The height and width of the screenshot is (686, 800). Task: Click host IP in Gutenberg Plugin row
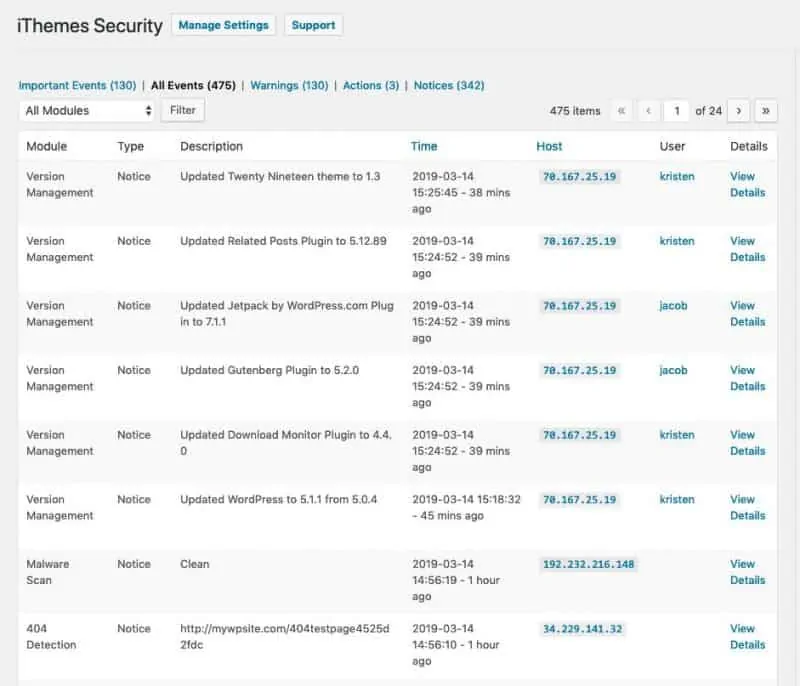tap(579, 371)
